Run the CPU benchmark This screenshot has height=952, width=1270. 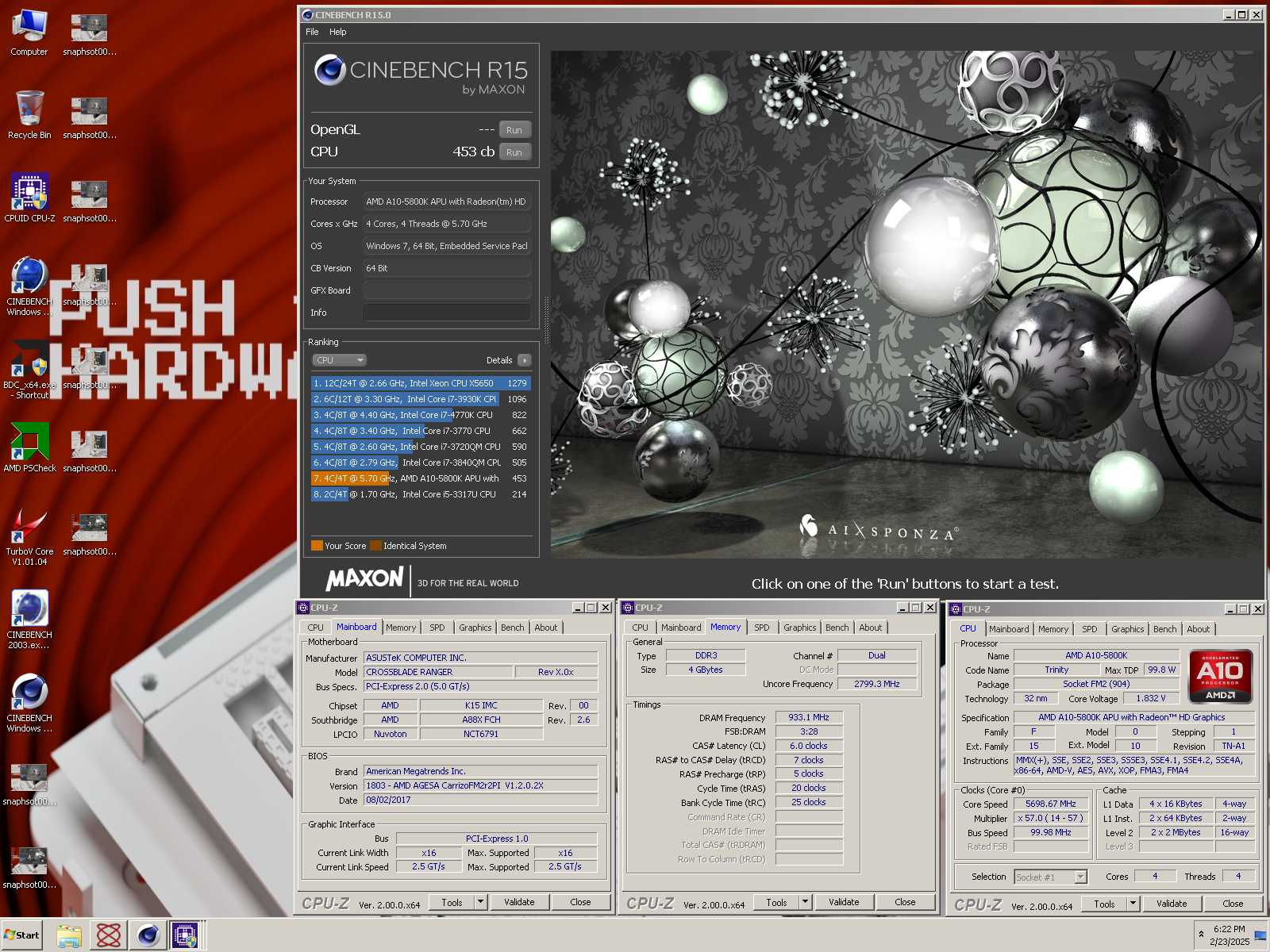pyautogui.click(x=514, y=152)
